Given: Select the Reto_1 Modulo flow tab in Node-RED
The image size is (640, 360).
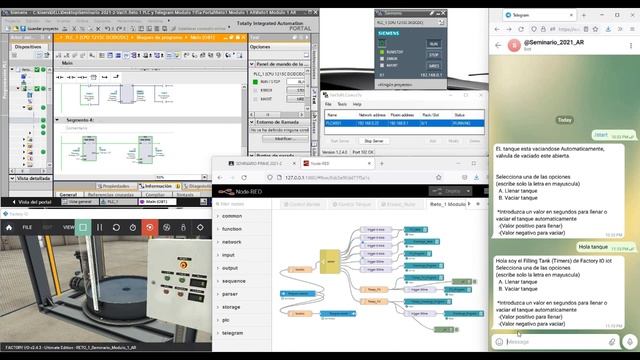Looking at the screenshot, I should click(447, 204).
